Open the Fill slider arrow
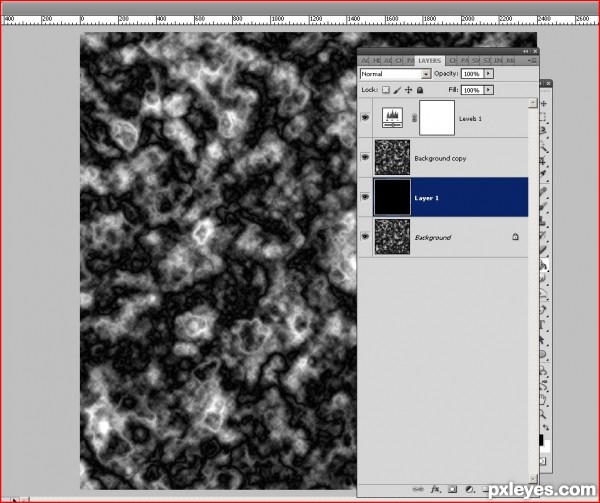This screenshot has width=600, height=503. (x=488, y=90)
